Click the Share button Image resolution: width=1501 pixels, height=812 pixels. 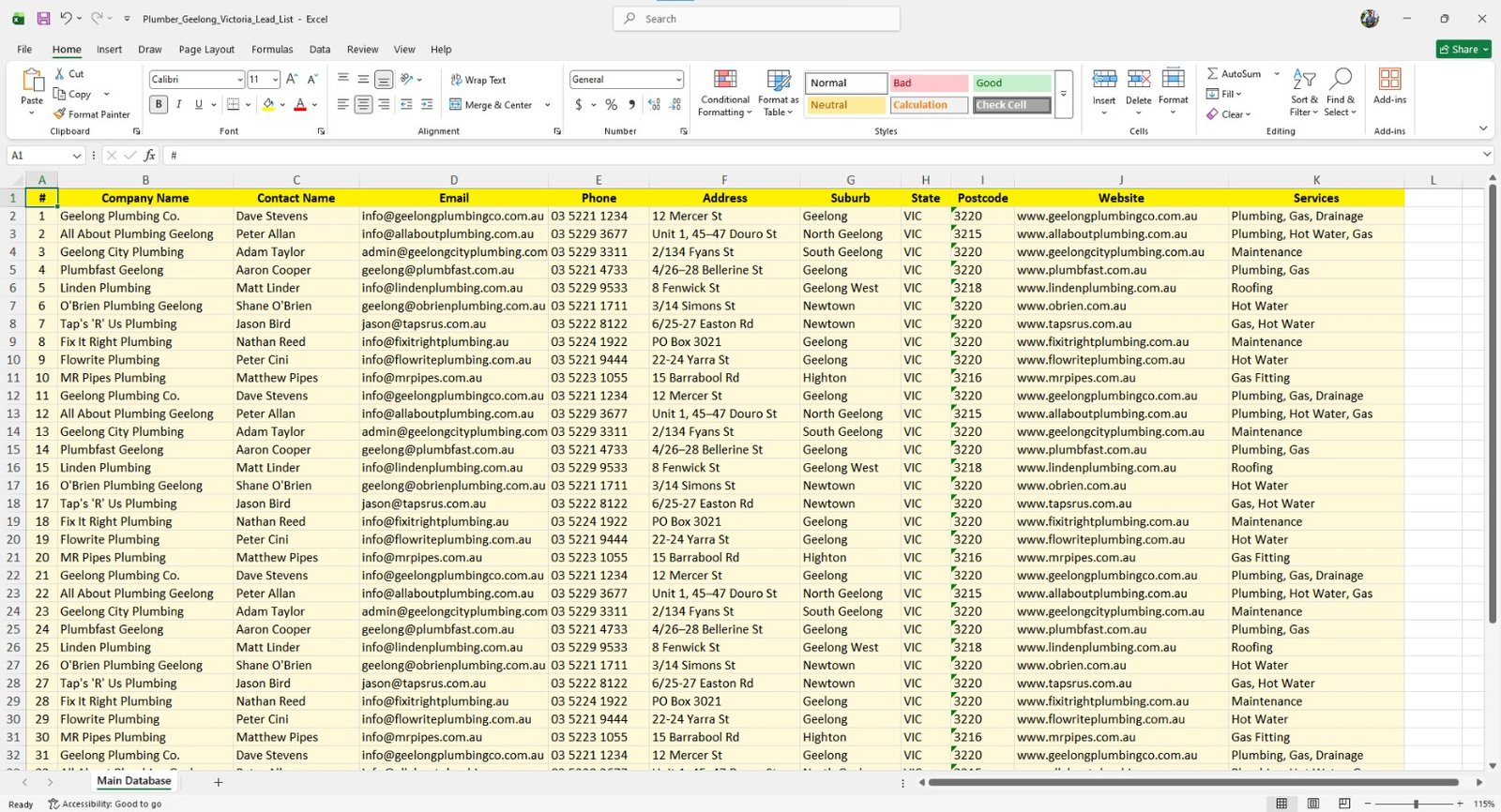coord(1463,50)
